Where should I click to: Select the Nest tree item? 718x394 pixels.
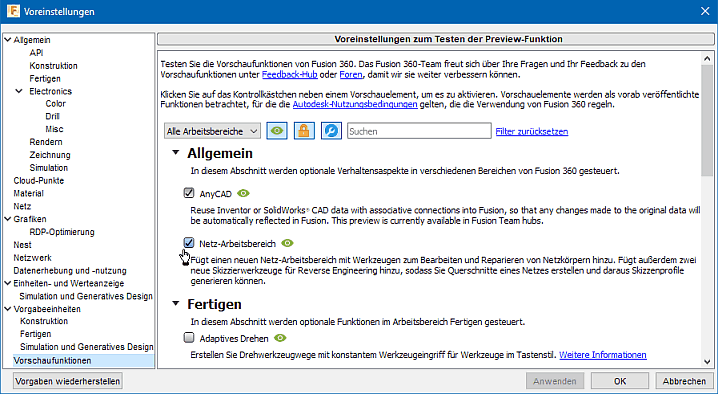pos(22,245)
